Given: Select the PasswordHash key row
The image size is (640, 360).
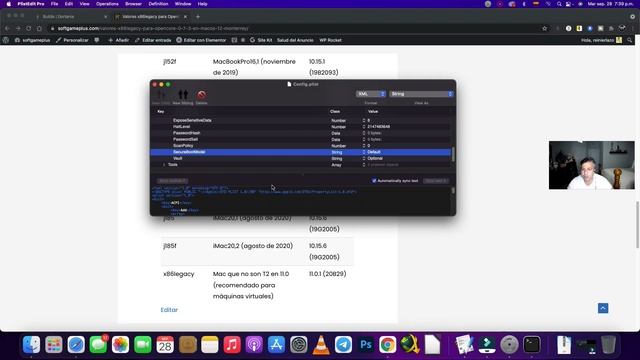Looking at the screenshot, I should click(300, 133).
